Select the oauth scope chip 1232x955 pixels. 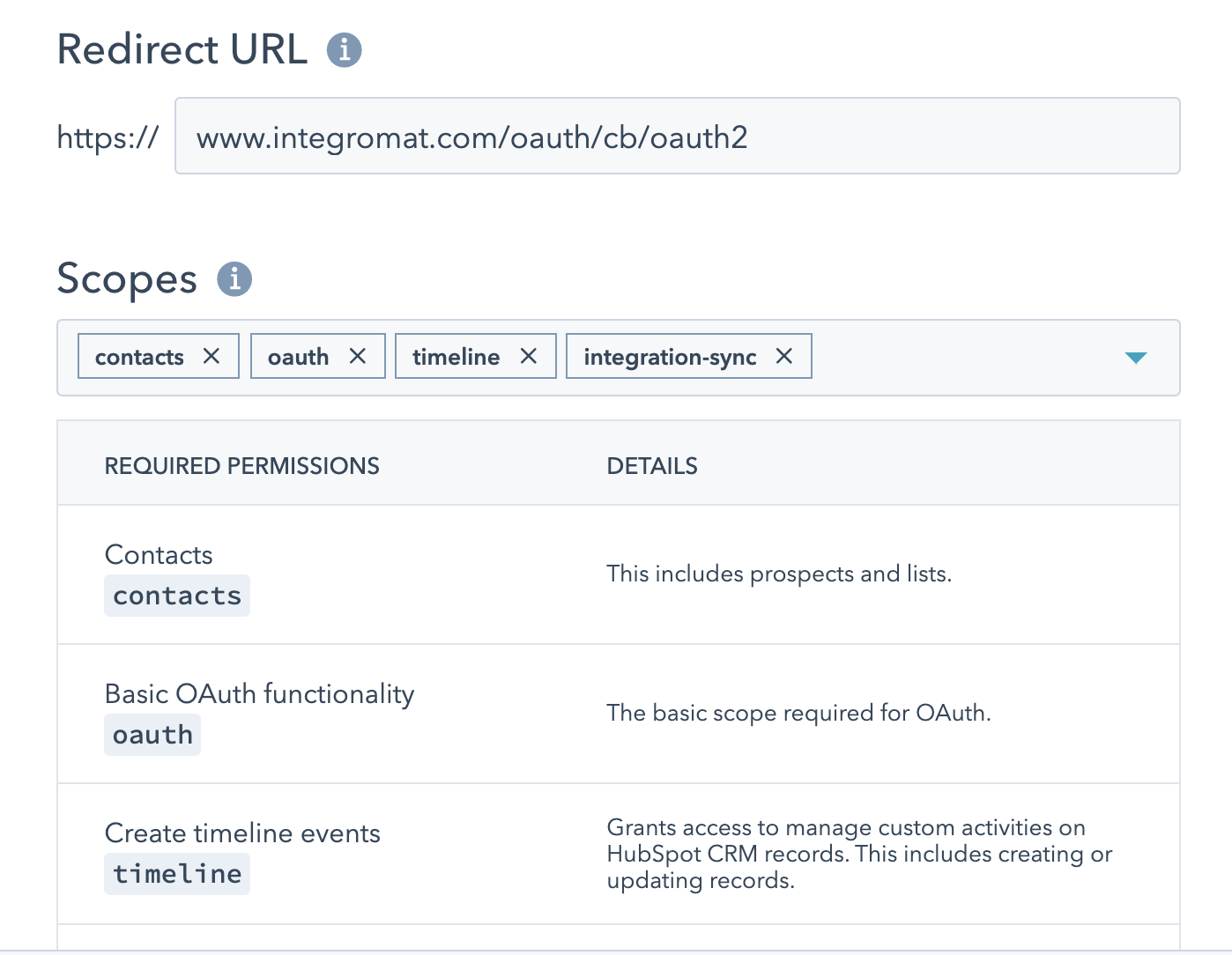(299, 356)
